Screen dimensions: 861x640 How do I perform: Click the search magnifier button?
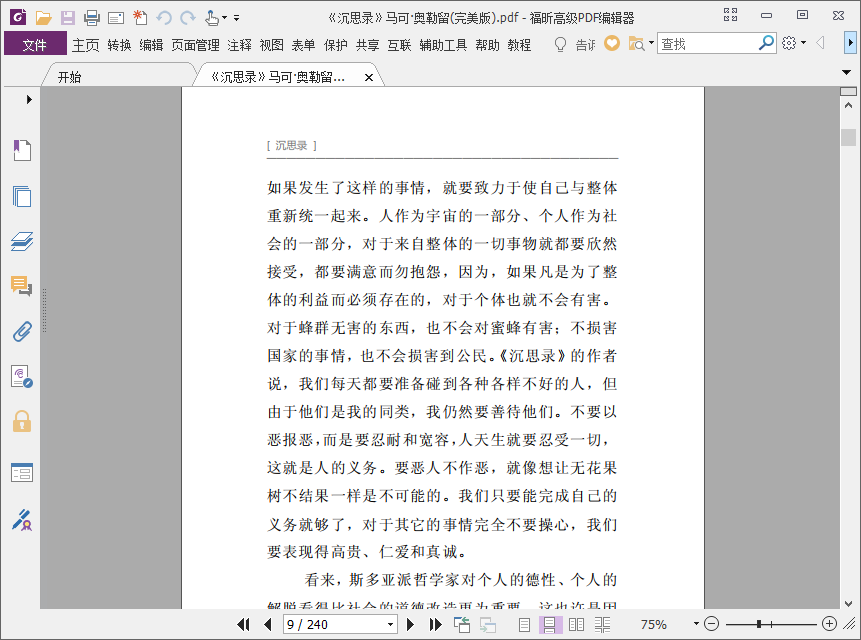(x=766, y=43)
